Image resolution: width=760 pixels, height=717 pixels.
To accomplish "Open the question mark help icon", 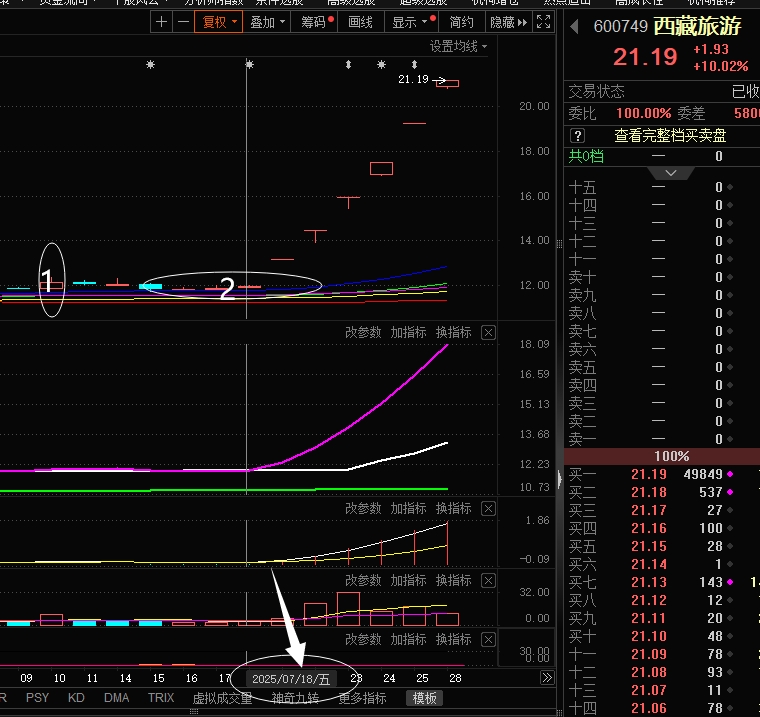I will (577, 135).
